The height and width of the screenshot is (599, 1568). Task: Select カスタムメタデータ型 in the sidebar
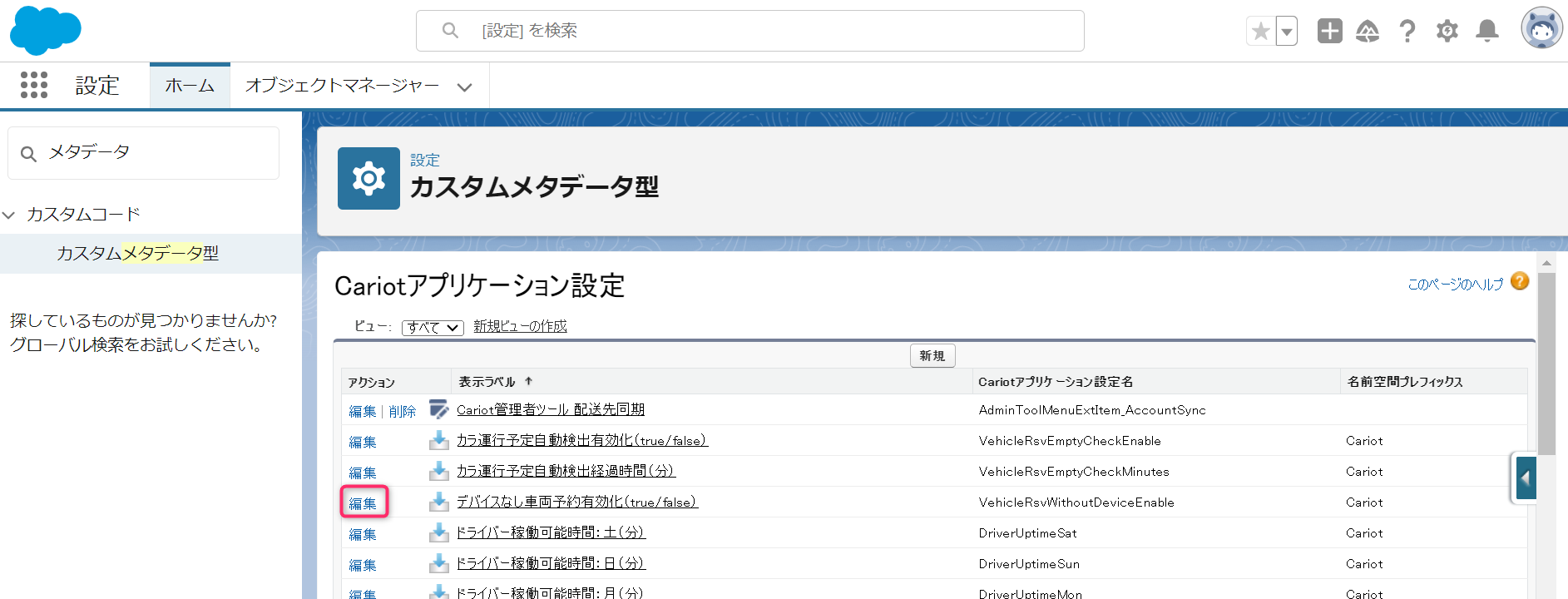(137, 253)
